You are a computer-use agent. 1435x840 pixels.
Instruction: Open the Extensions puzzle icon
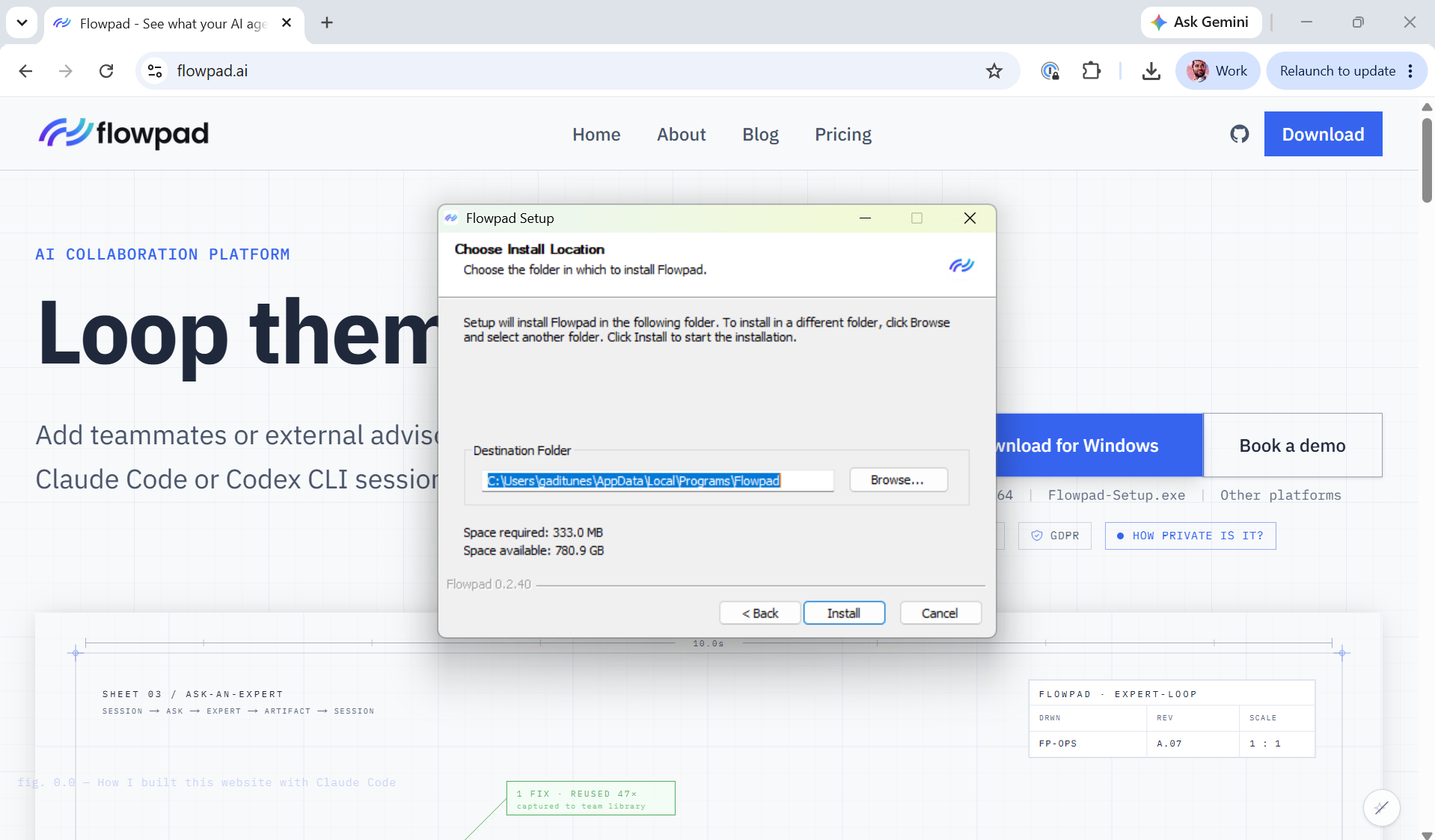(1092, 71)
